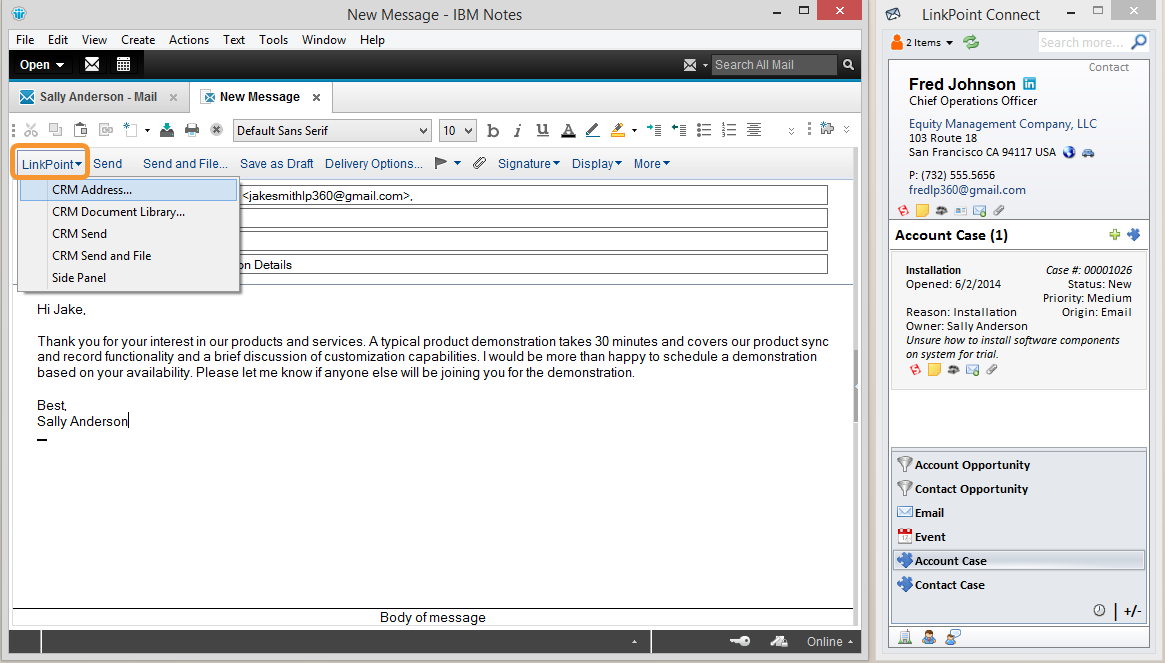Toggle numbered list
The height and width of the screenshot is (663, 1165).
point(729,130)
